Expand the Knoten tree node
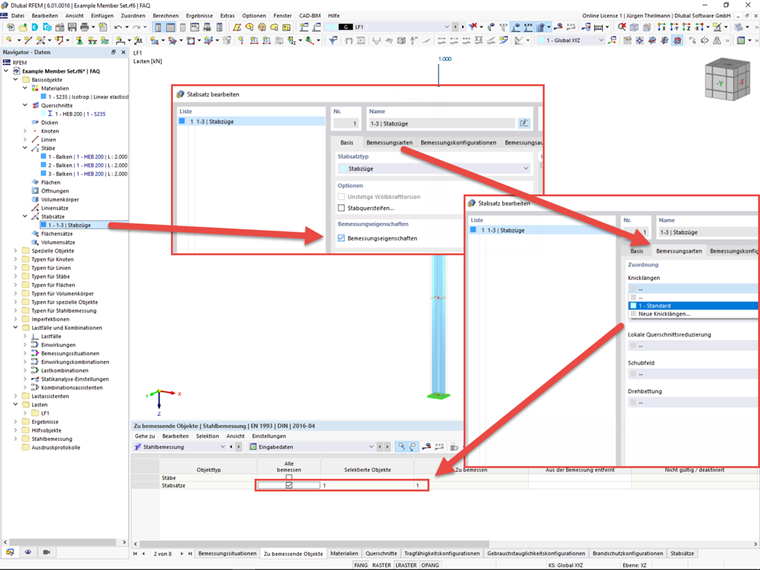Viewport: 760px width, 570px height. tap(25, 131)
